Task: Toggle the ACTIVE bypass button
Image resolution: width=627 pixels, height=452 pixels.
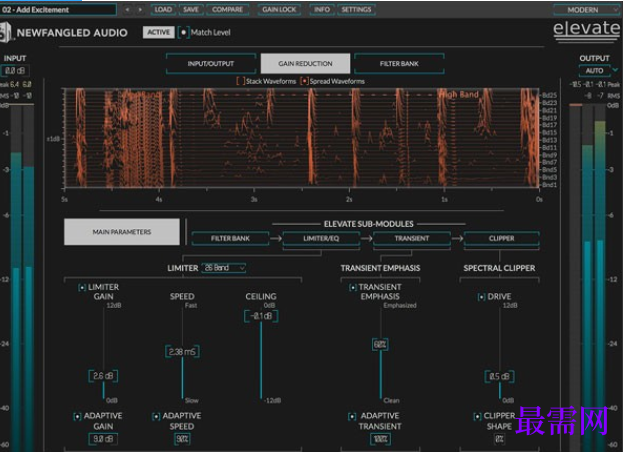Action: pos(159,32)
